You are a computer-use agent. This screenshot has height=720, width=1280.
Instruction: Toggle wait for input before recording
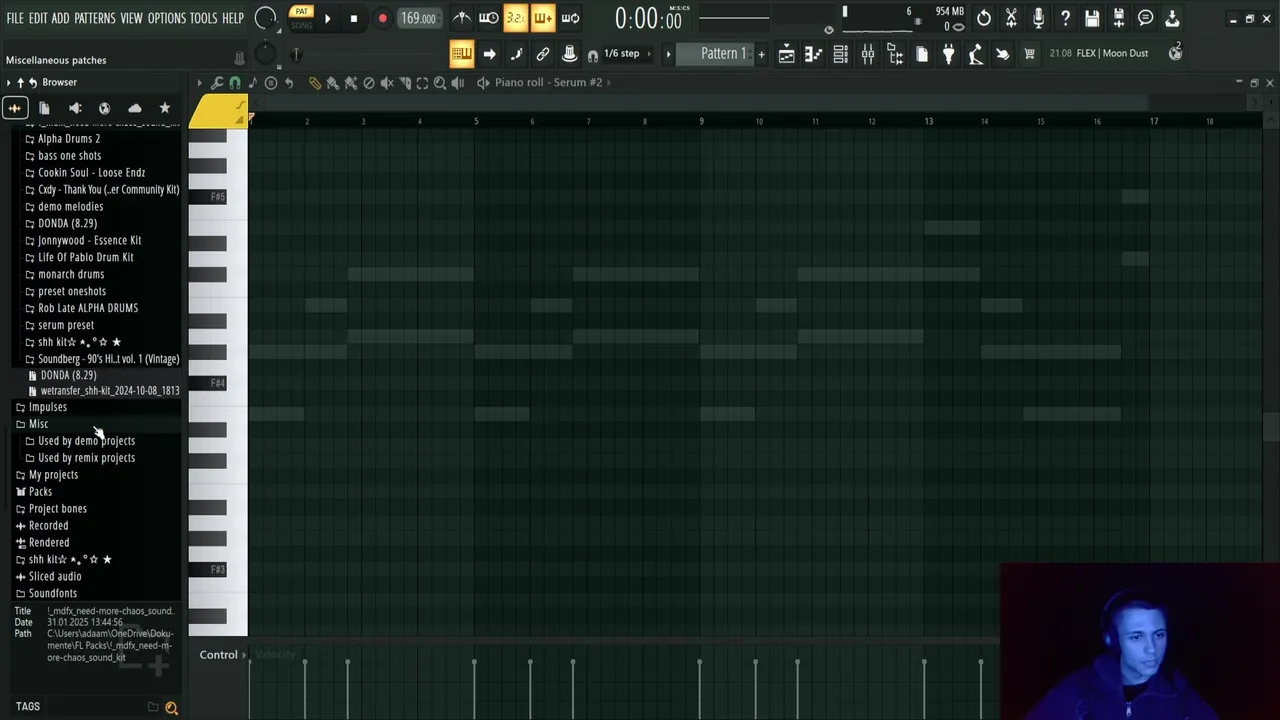(x=489, y=18)
